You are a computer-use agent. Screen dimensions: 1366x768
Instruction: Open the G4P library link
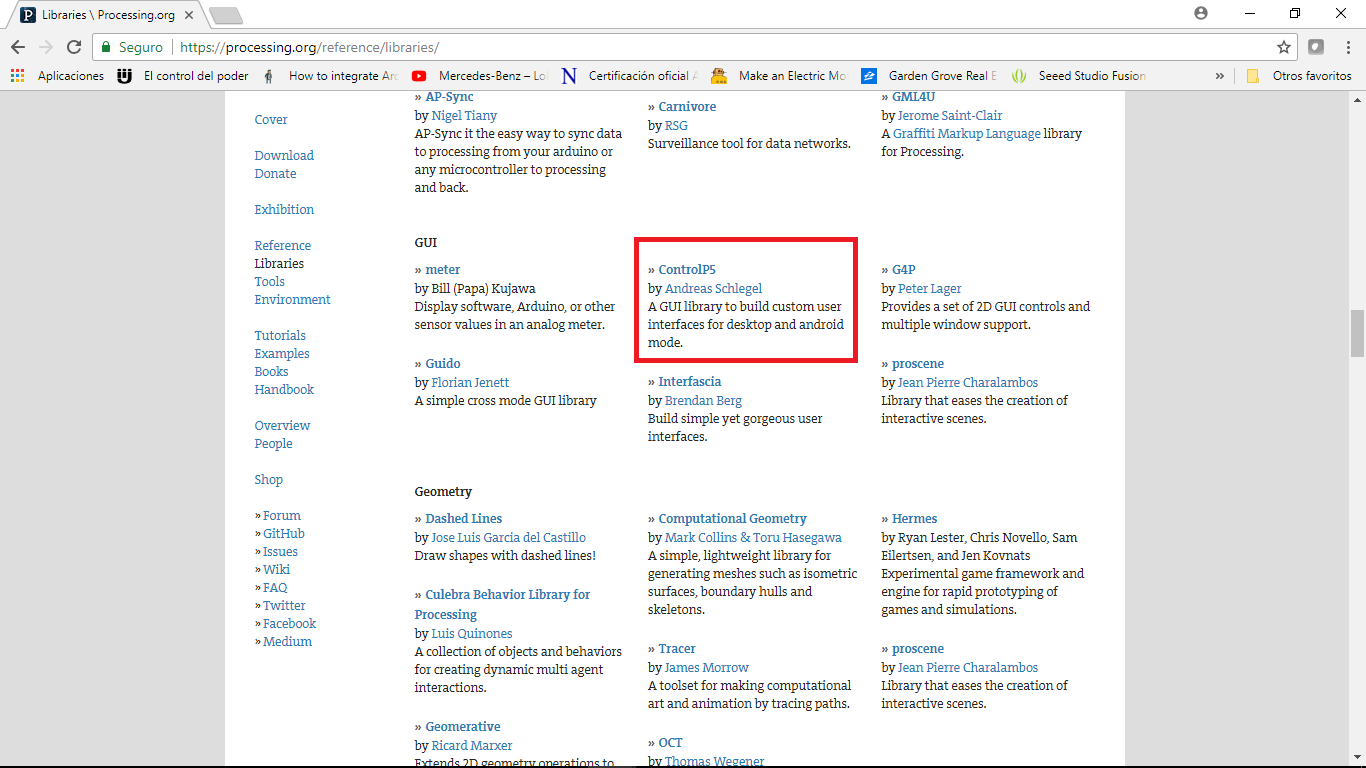[x=903, y=270]
